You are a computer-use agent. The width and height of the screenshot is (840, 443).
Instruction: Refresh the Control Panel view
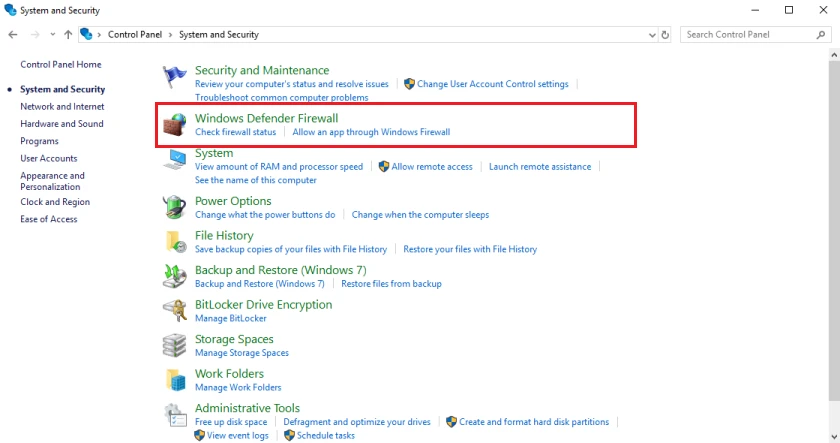[665, 35]
